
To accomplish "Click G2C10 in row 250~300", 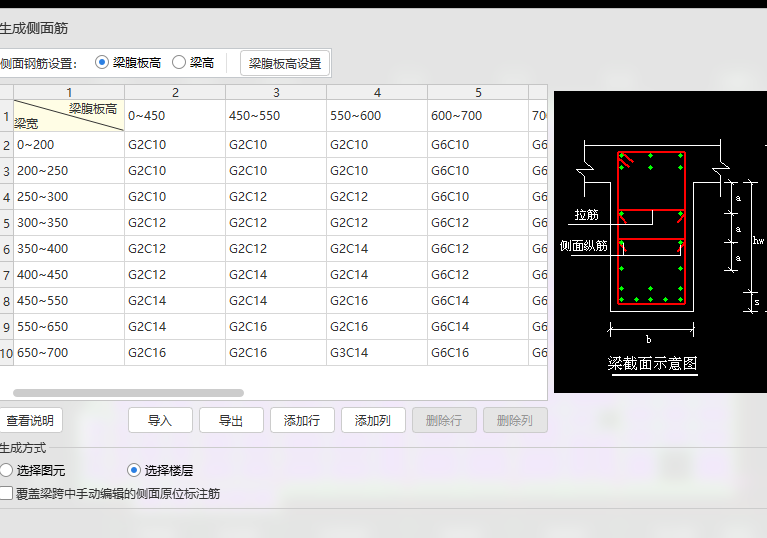I will (x=175, y=197).
